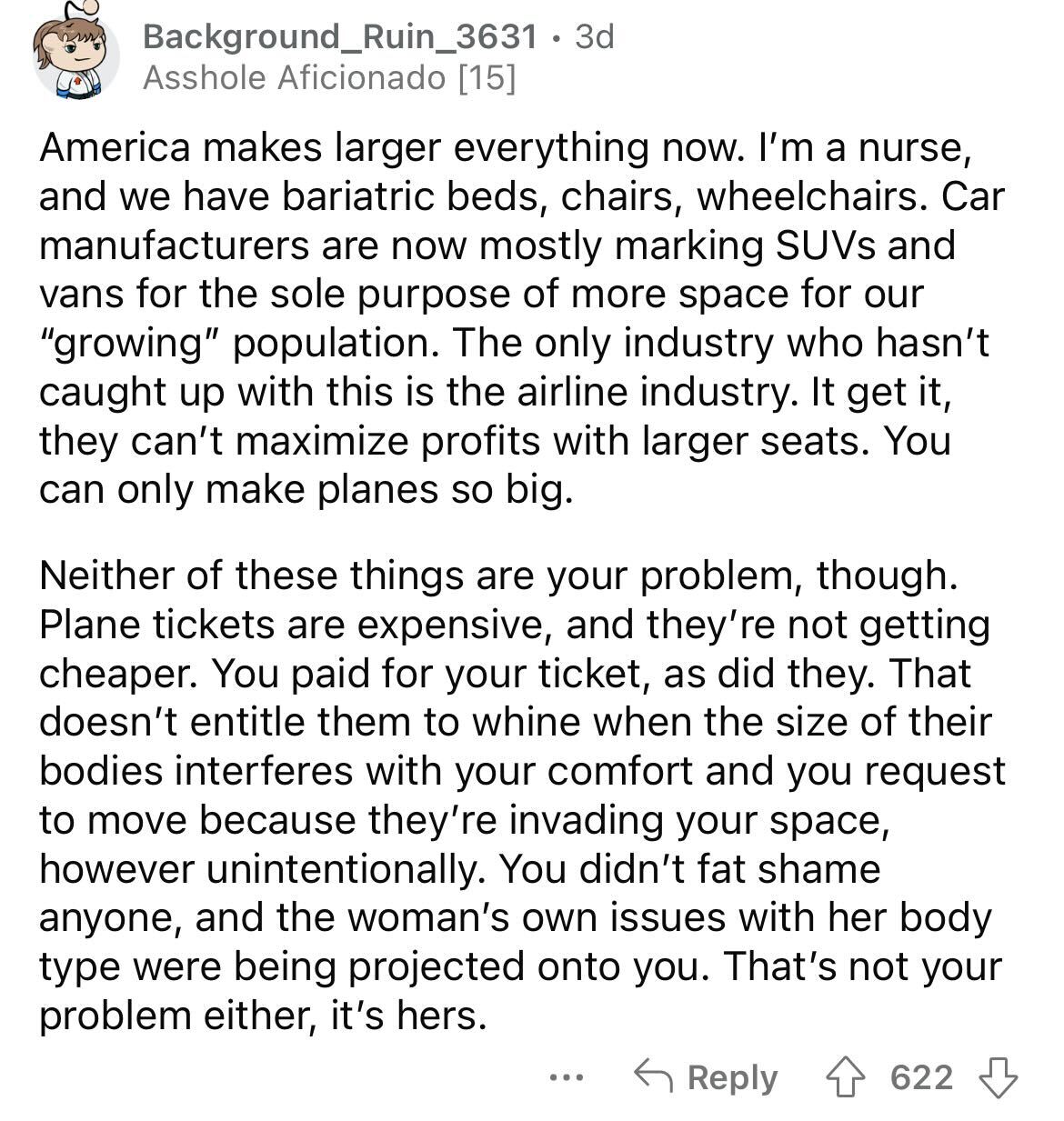Tap the 622 vote score

pyautogui.click(x=922, y=1077)
